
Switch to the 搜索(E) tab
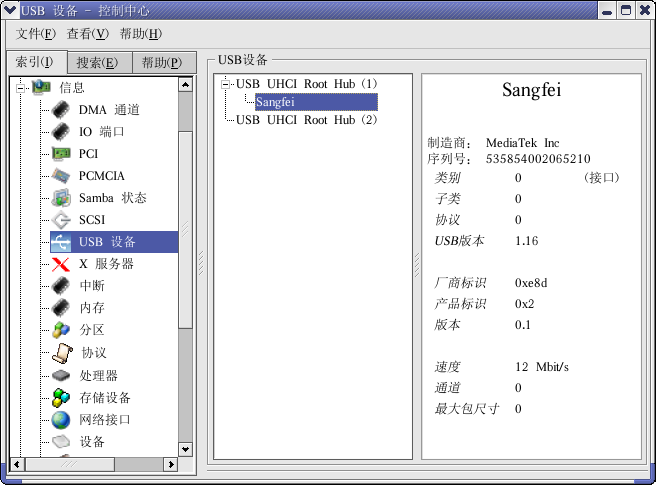point(100,63)
